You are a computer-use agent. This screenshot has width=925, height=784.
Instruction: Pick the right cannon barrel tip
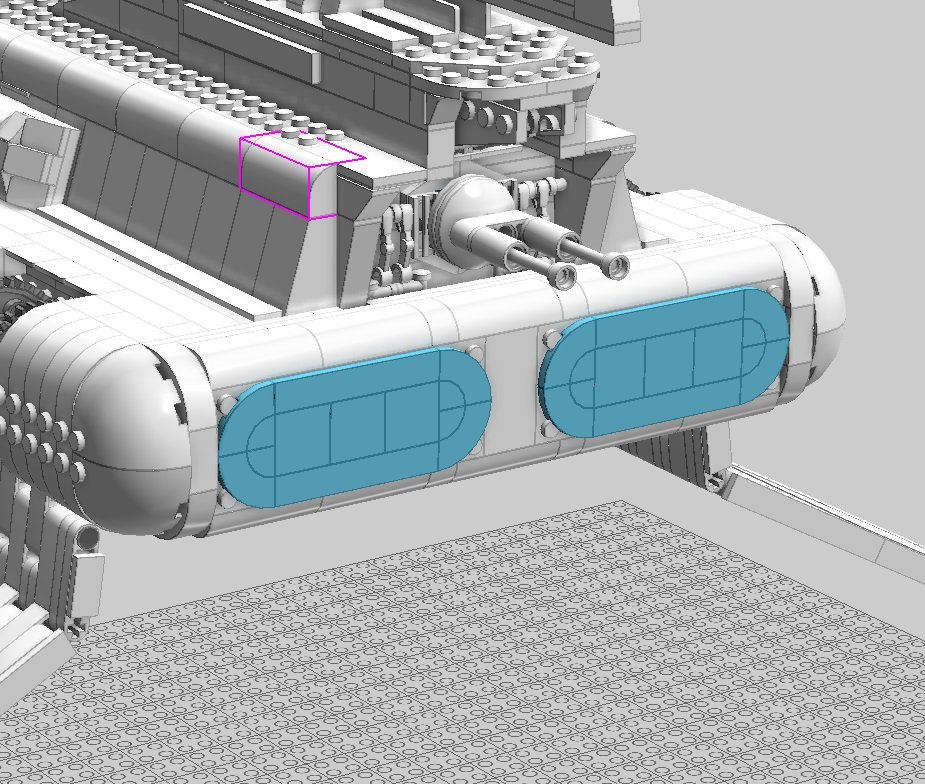616,265
